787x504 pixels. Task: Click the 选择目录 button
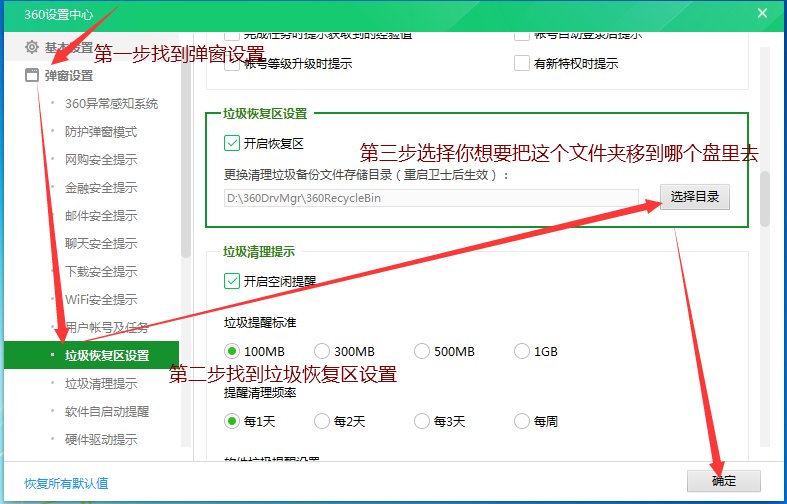695,197
